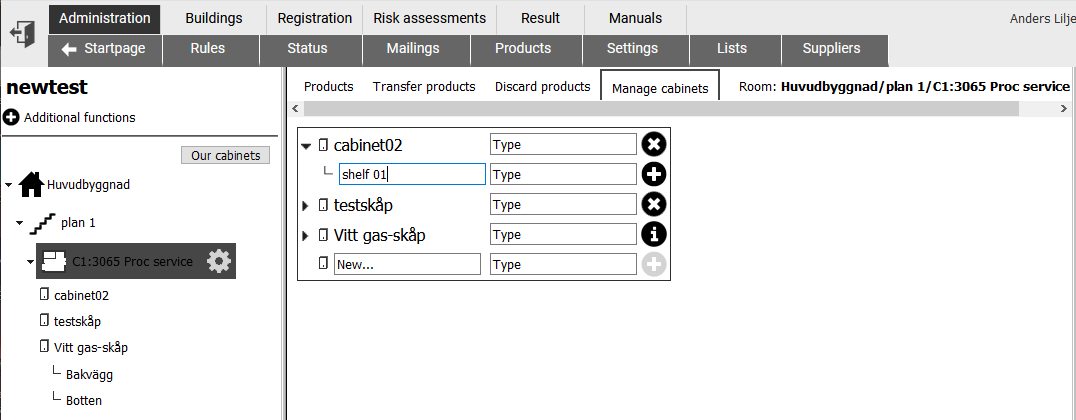Image resolution: width=1076 pixels, height=420 pixels.
Task: Add shelf 01 using plus icon
Action: point(654,175)
